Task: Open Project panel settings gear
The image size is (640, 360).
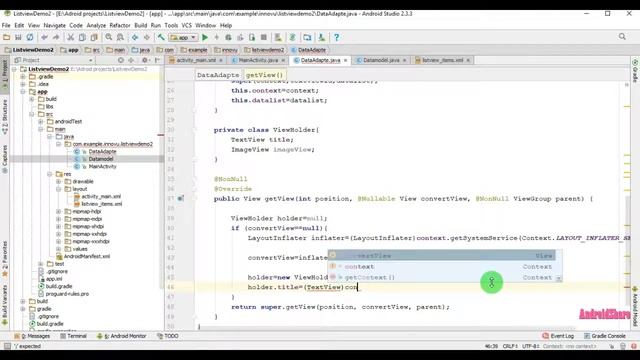Action: point(144,60)
